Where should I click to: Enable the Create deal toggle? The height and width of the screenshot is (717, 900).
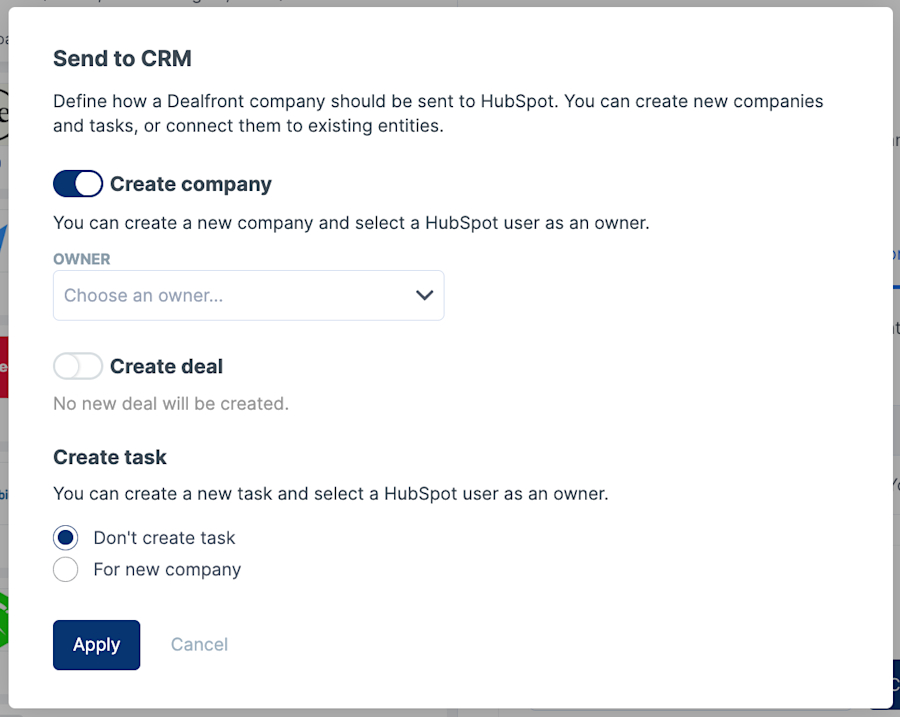pyautogui.click(x=78, y=366)
